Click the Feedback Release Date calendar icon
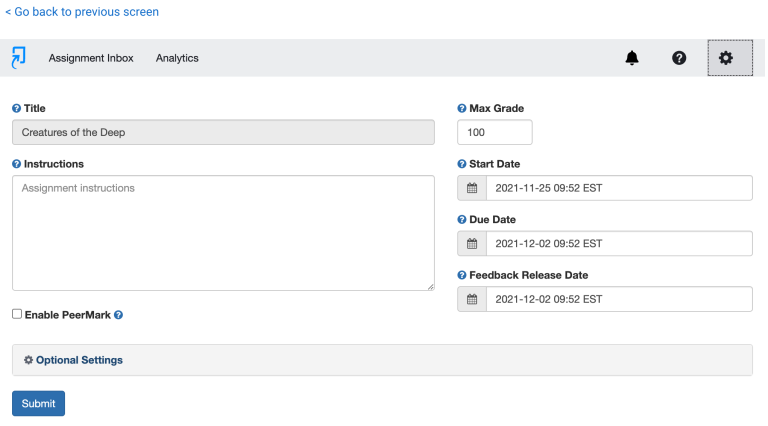Viewport: 768px width, 426px height. pyautogui.click(x=472, y=299)
